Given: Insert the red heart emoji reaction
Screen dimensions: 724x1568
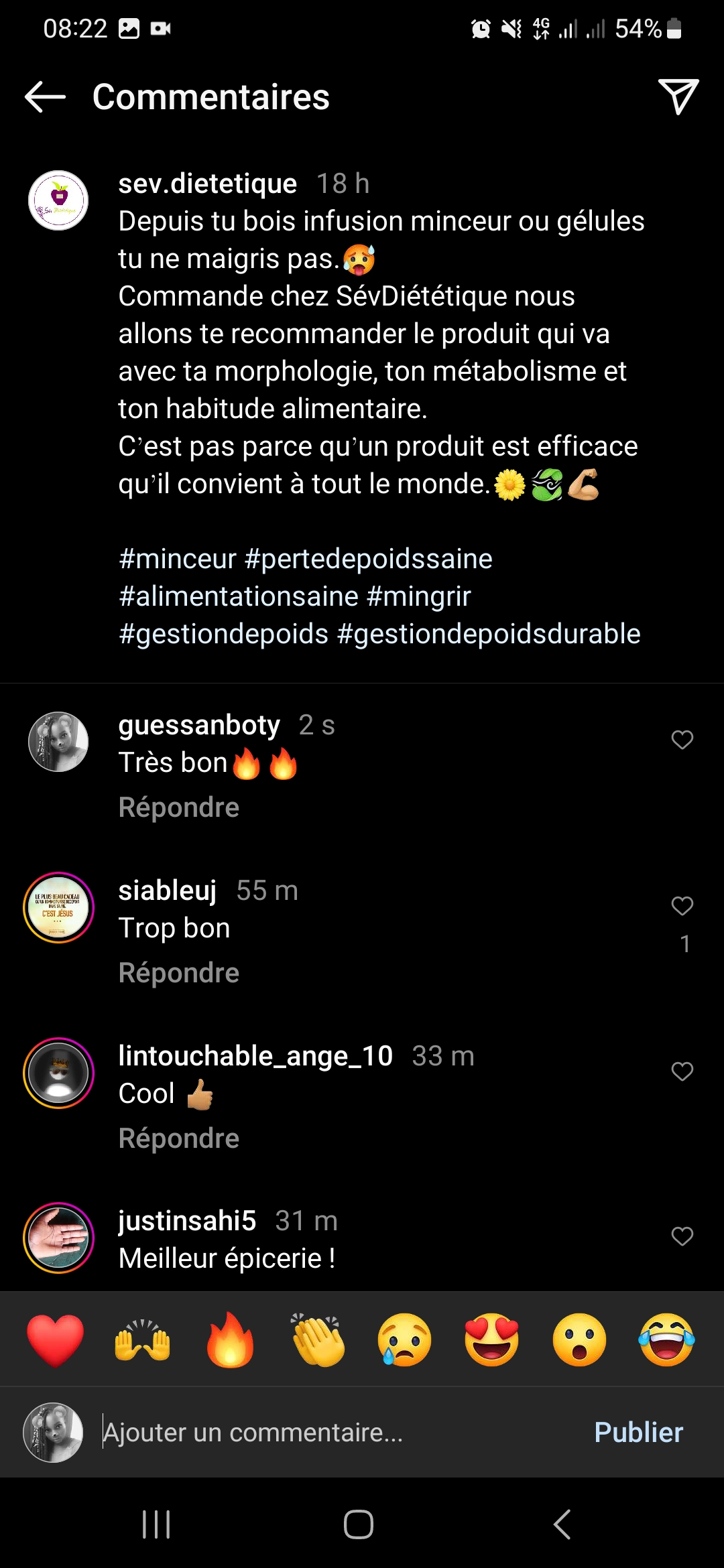Looking at the screenshot, I should pyautogui.click(x=56, y=1340).
